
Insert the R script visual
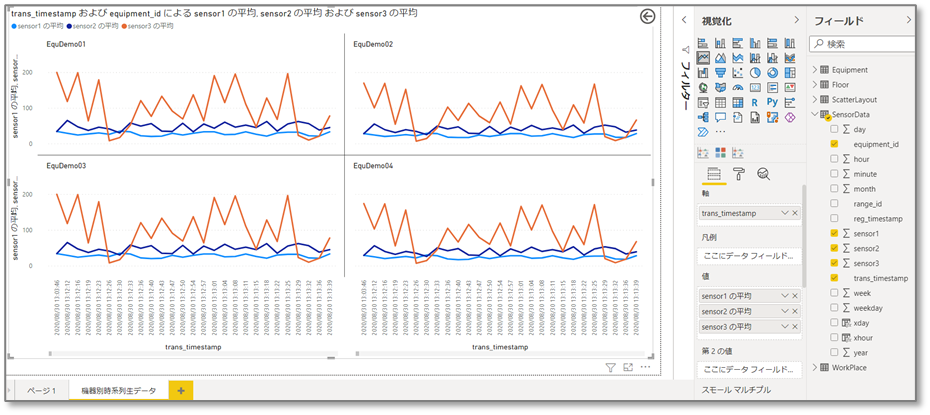(x=755, y=103)
